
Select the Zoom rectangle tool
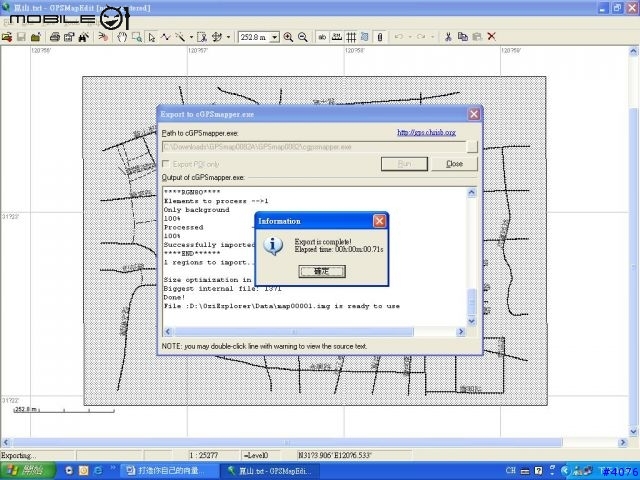[x=137, y=37]
